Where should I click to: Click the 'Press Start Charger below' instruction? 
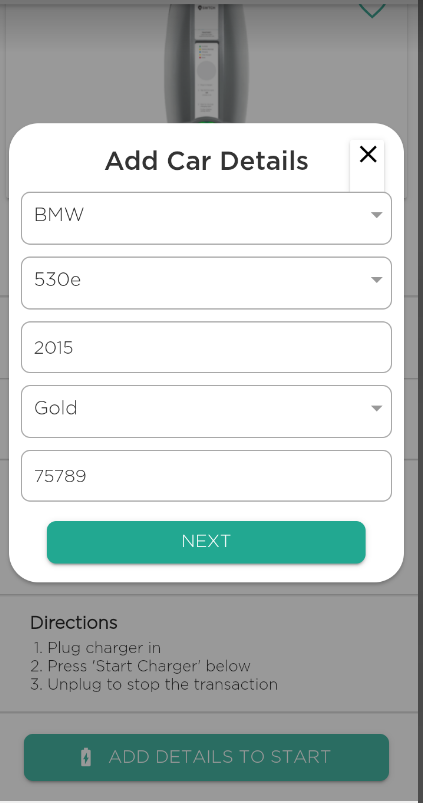tap(140, 666)
